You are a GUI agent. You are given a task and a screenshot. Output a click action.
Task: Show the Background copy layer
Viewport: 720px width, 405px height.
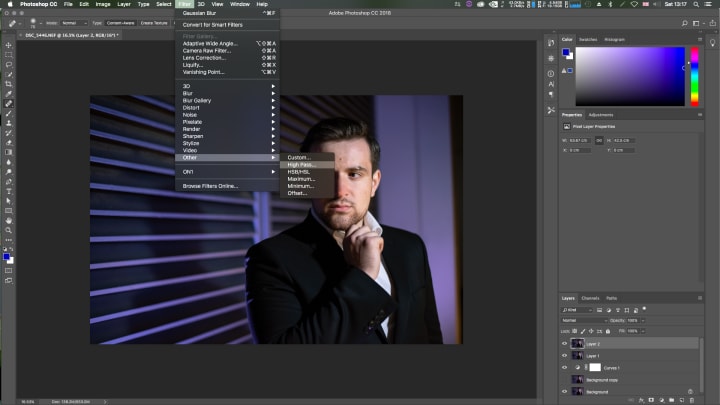click(564, 379)
